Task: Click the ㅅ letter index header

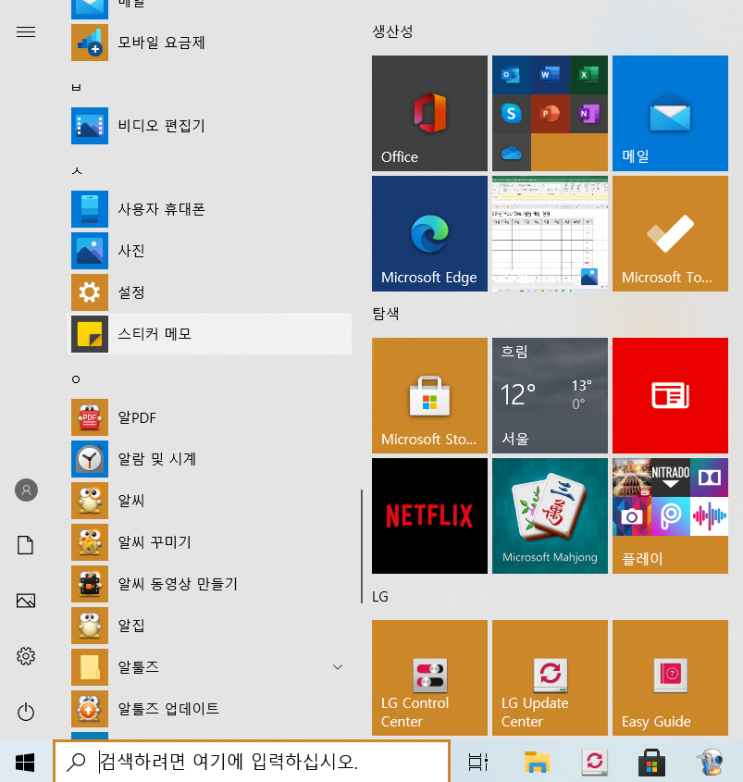Action: click(77, 171)
